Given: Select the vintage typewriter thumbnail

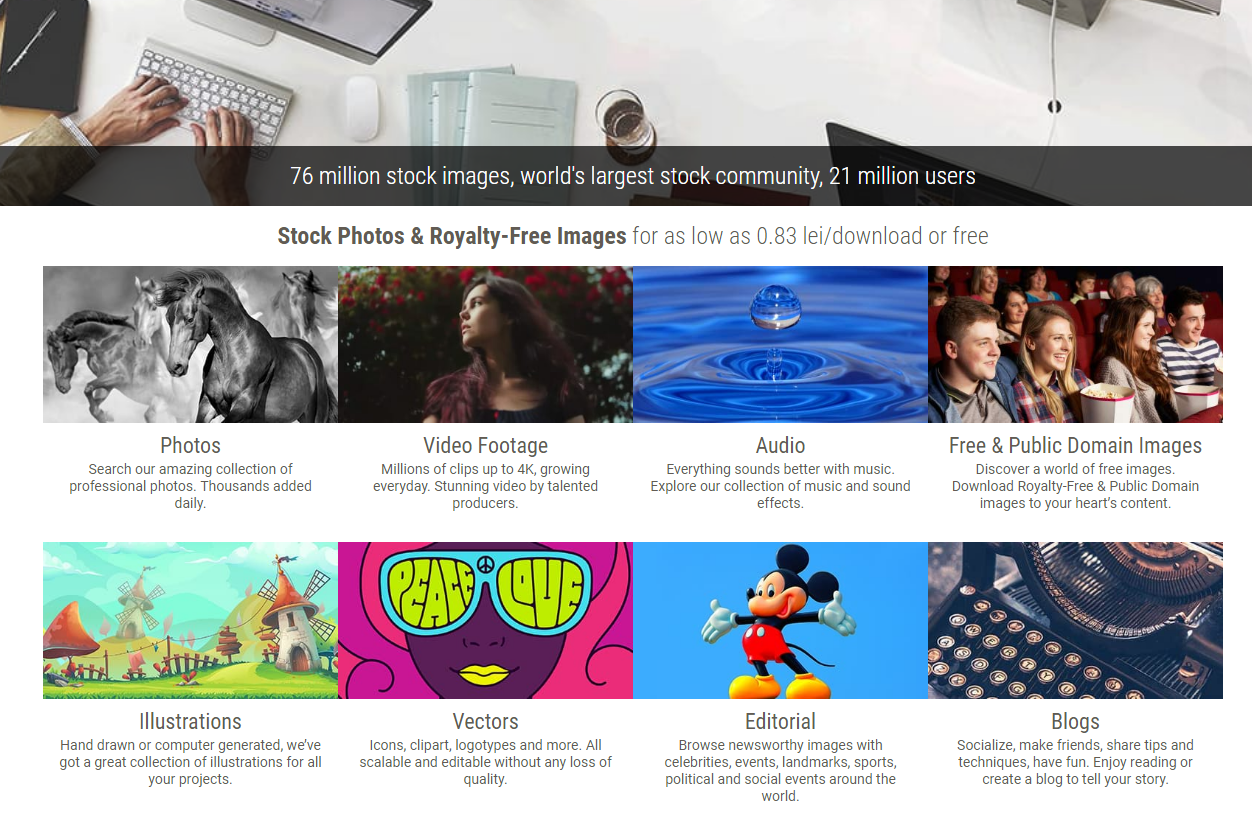Looking at the screenshot, I should (x=1075, y=620).
